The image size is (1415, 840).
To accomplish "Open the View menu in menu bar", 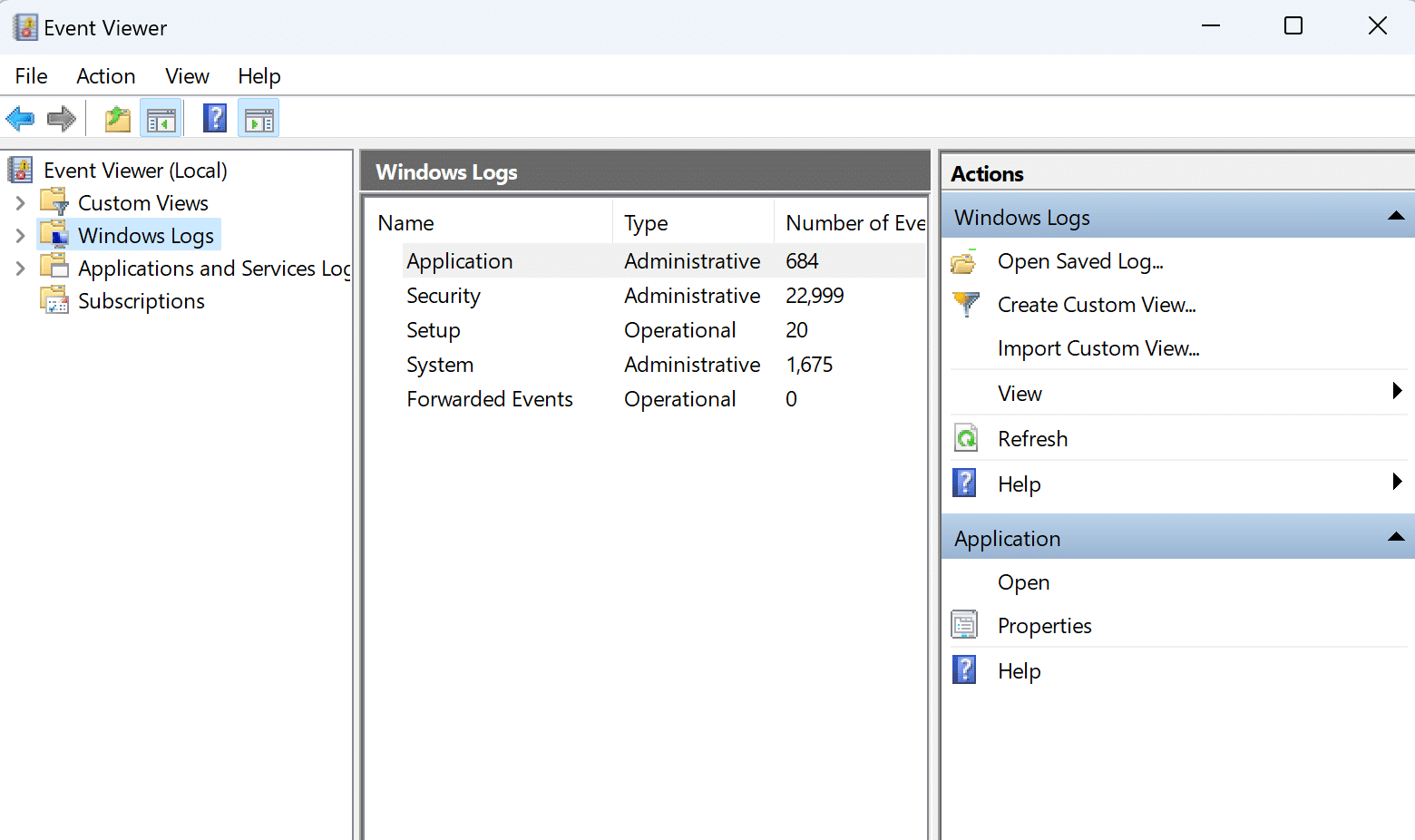I will point(187,76).
